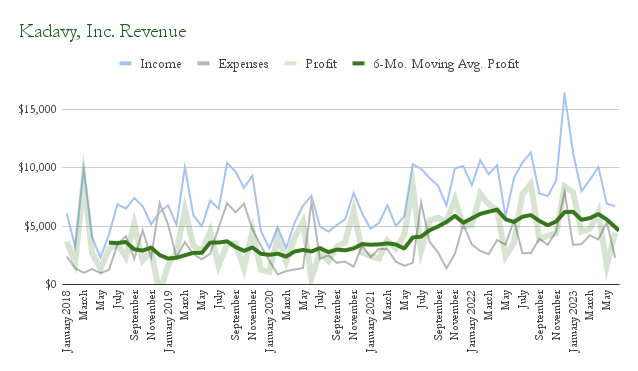Click the $15,000 y-axis label
638x371 pixels.
click(x=37, y=109)
